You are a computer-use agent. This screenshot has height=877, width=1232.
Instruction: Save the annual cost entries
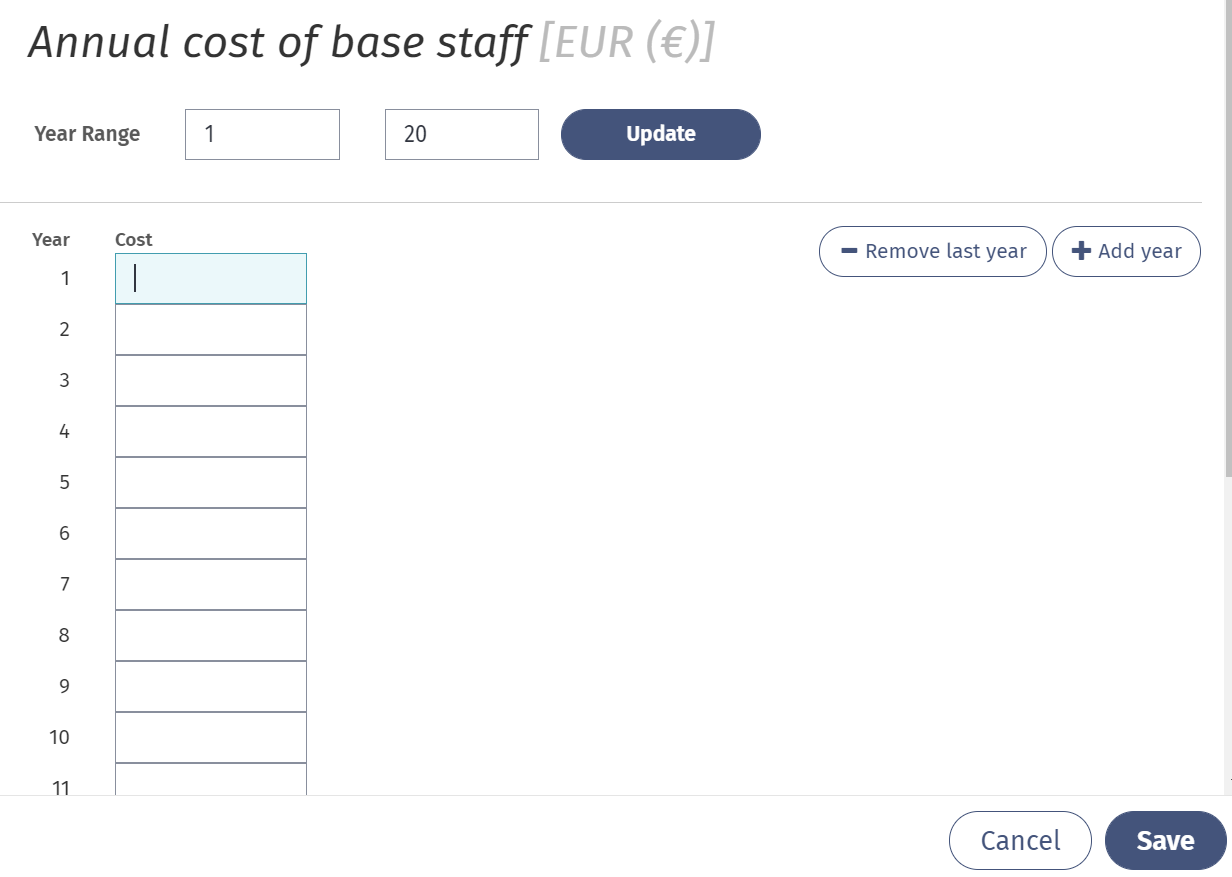[1165, 840]
